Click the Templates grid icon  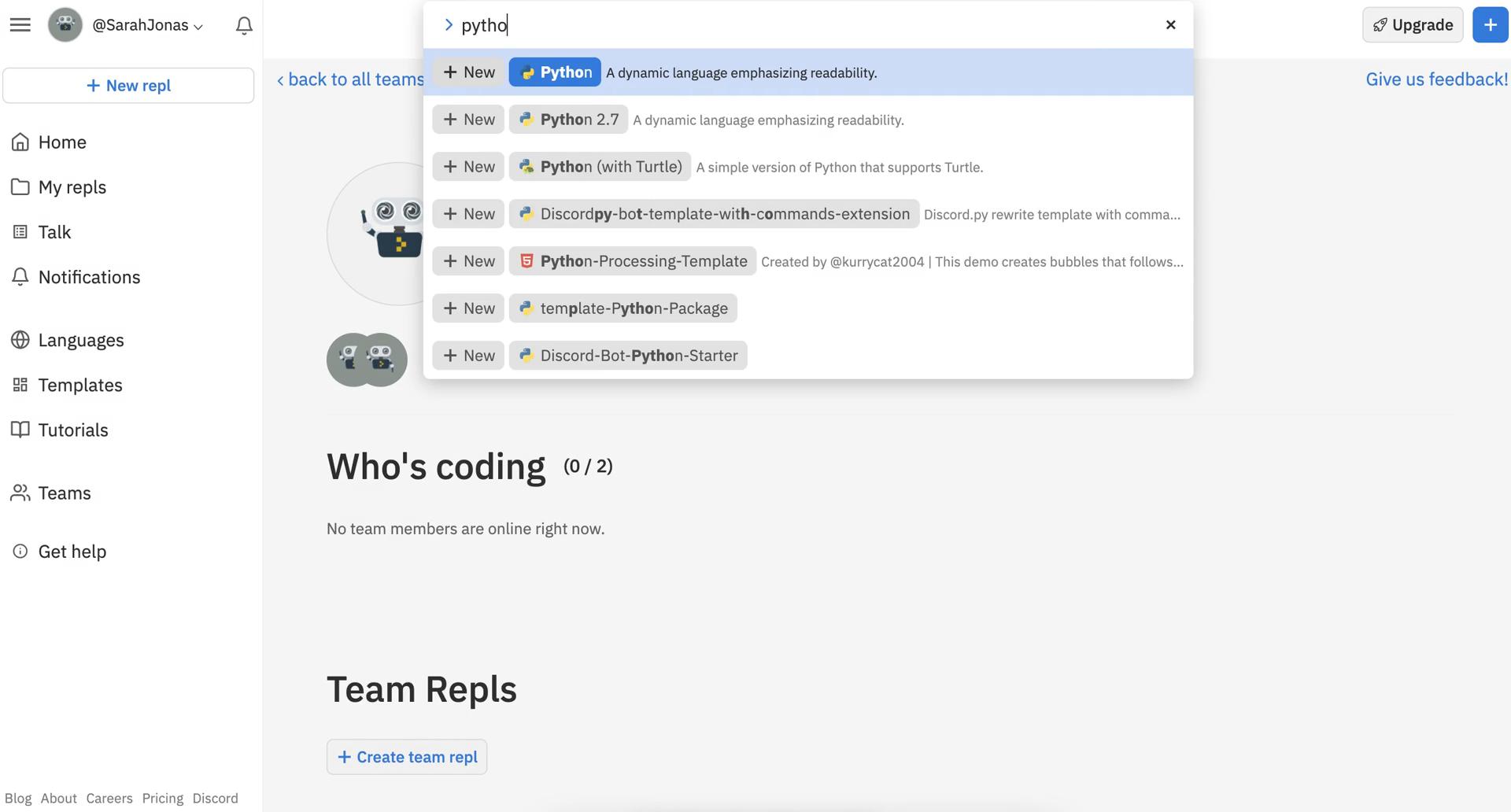[x=20, y=385]
